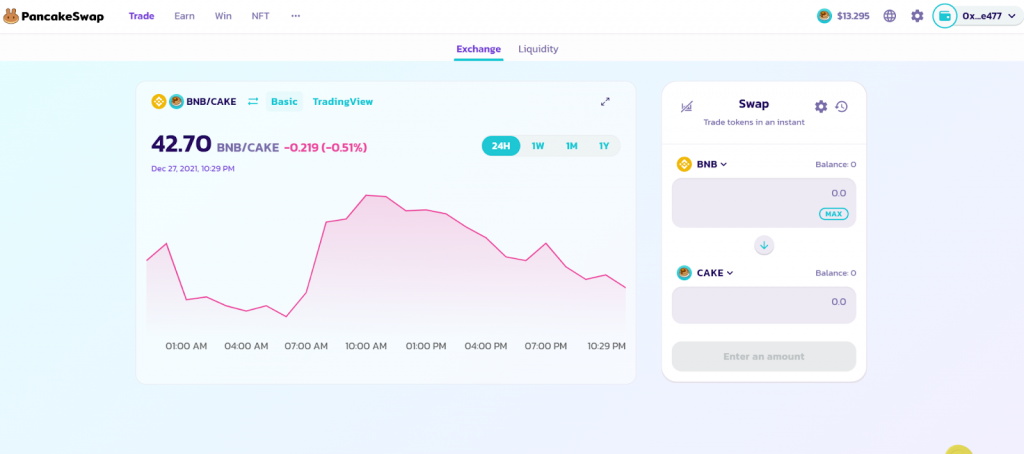
Task: Click the wallet icon in header
Action: point(944,16)
